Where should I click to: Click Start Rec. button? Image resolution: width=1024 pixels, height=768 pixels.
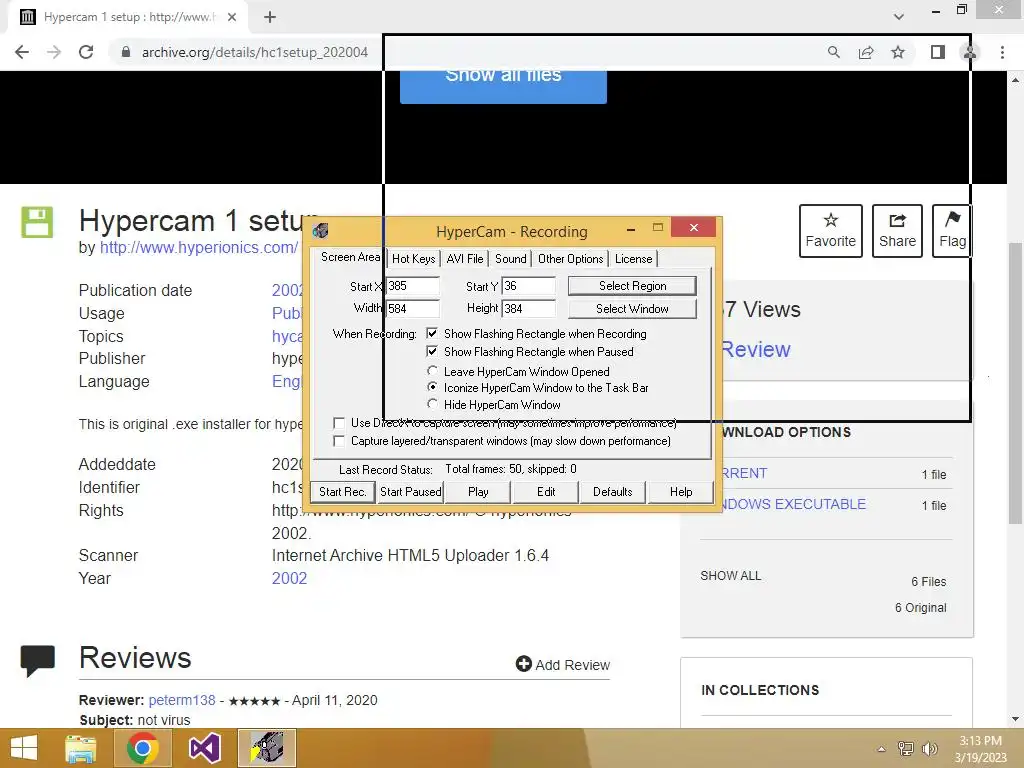[343, 492]
